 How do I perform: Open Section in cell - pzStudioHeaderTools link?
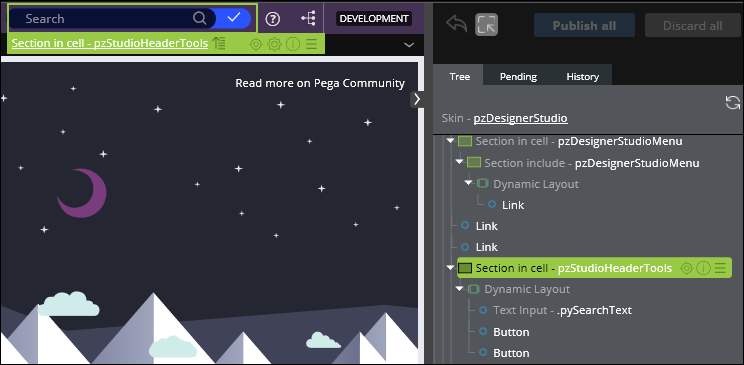[x=110, y=43]
